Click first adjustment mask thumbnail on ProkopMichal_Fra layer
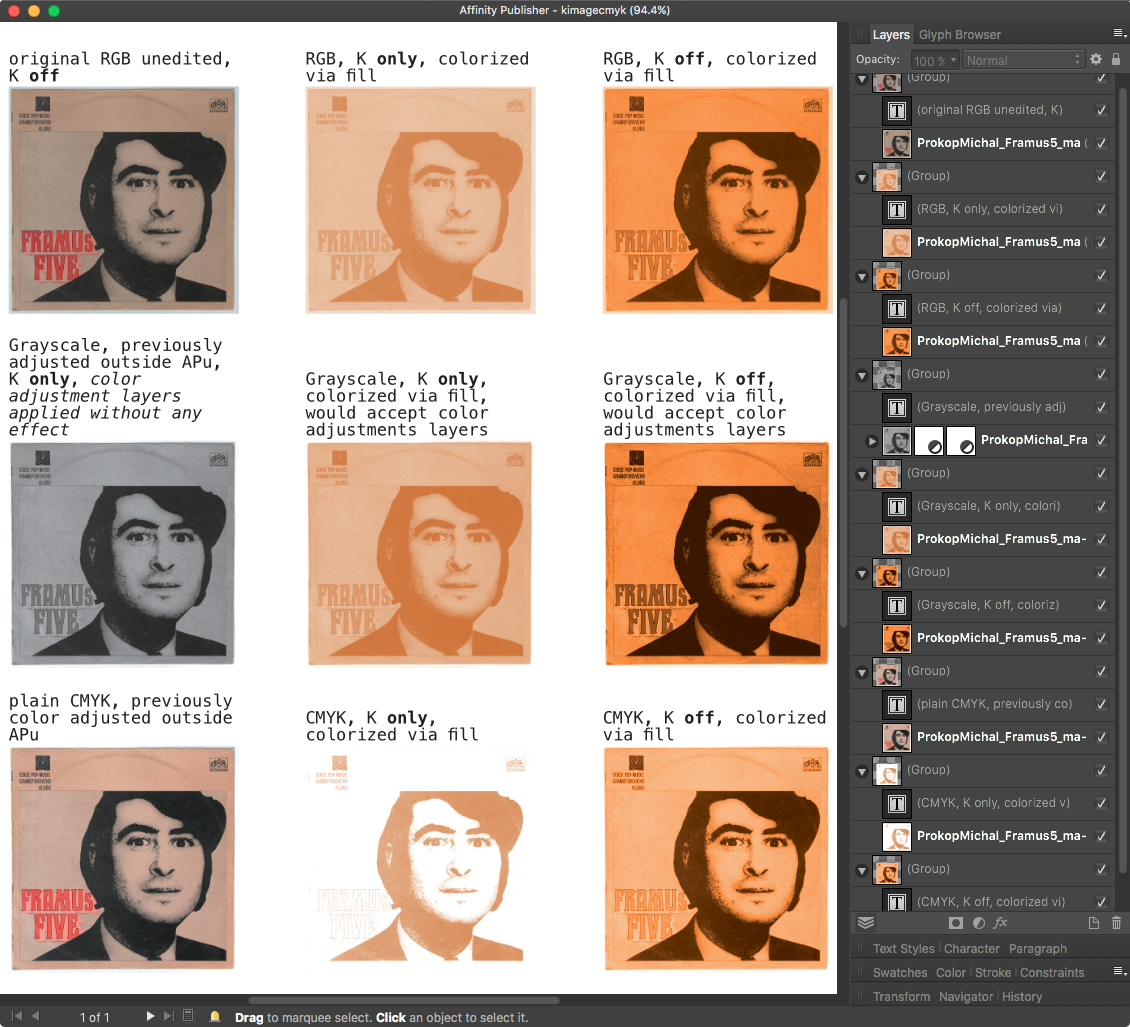This screenshot has width=1130, height=1027. (x=928, y=440)
